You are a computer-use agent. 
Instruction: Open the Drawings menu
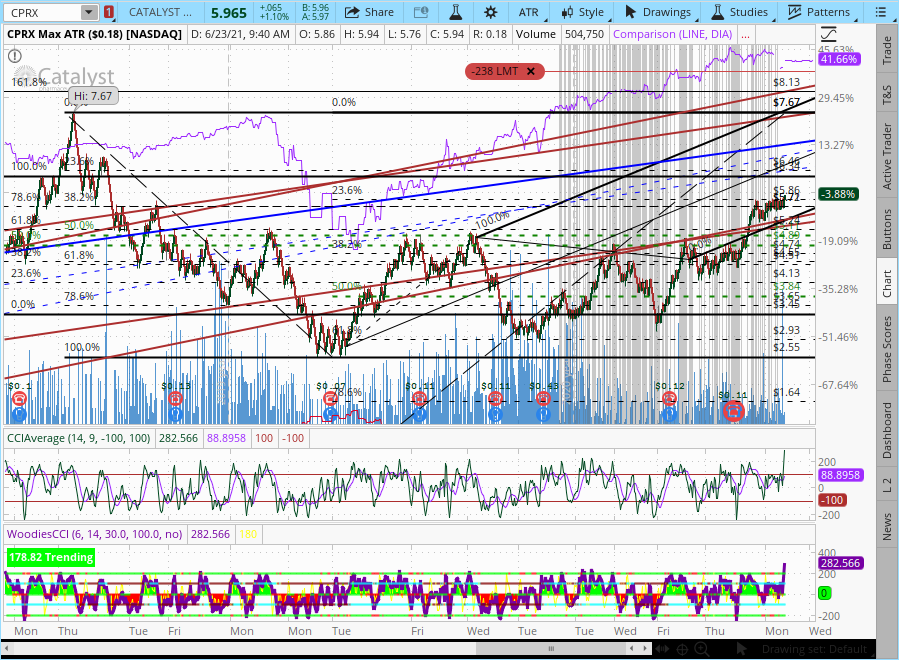(x=657, y=12)
